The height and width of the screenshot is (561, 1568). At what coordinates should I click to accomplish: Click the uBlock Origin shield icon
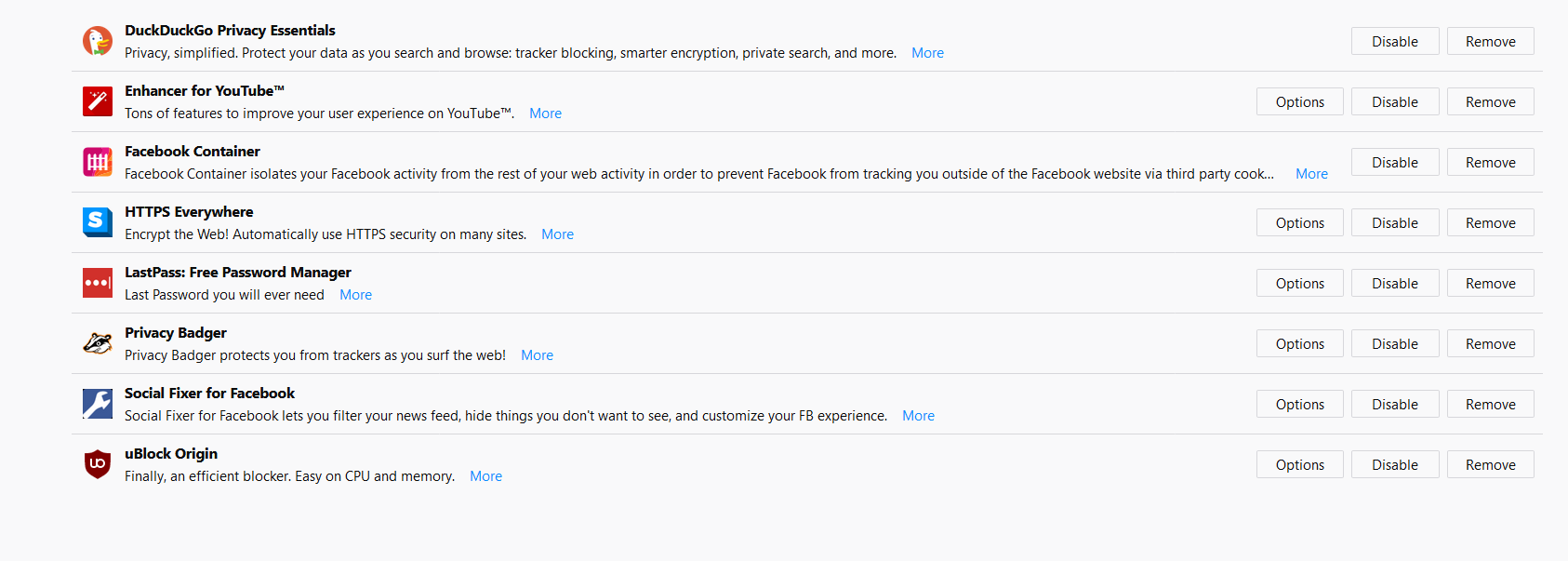(98, 463)
